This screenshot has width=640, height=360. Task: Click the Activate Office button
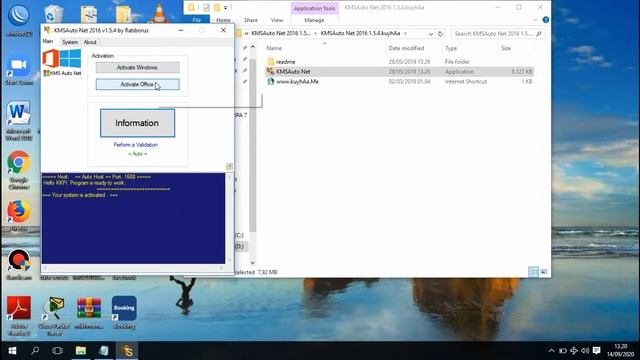pyautogui.click(x=138, y=84)
